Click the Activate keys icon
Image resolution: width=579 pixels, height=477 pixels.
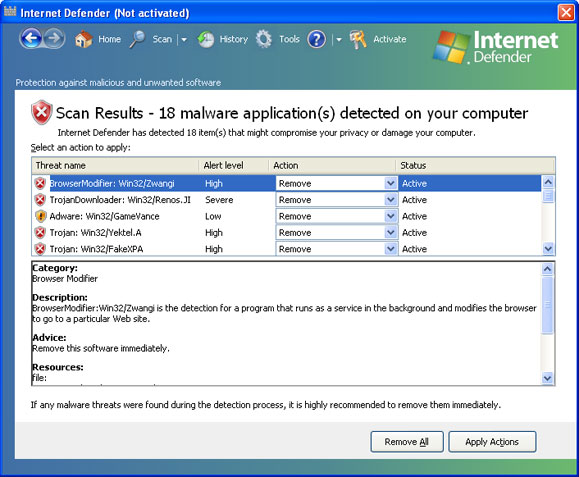click(358, 39)
